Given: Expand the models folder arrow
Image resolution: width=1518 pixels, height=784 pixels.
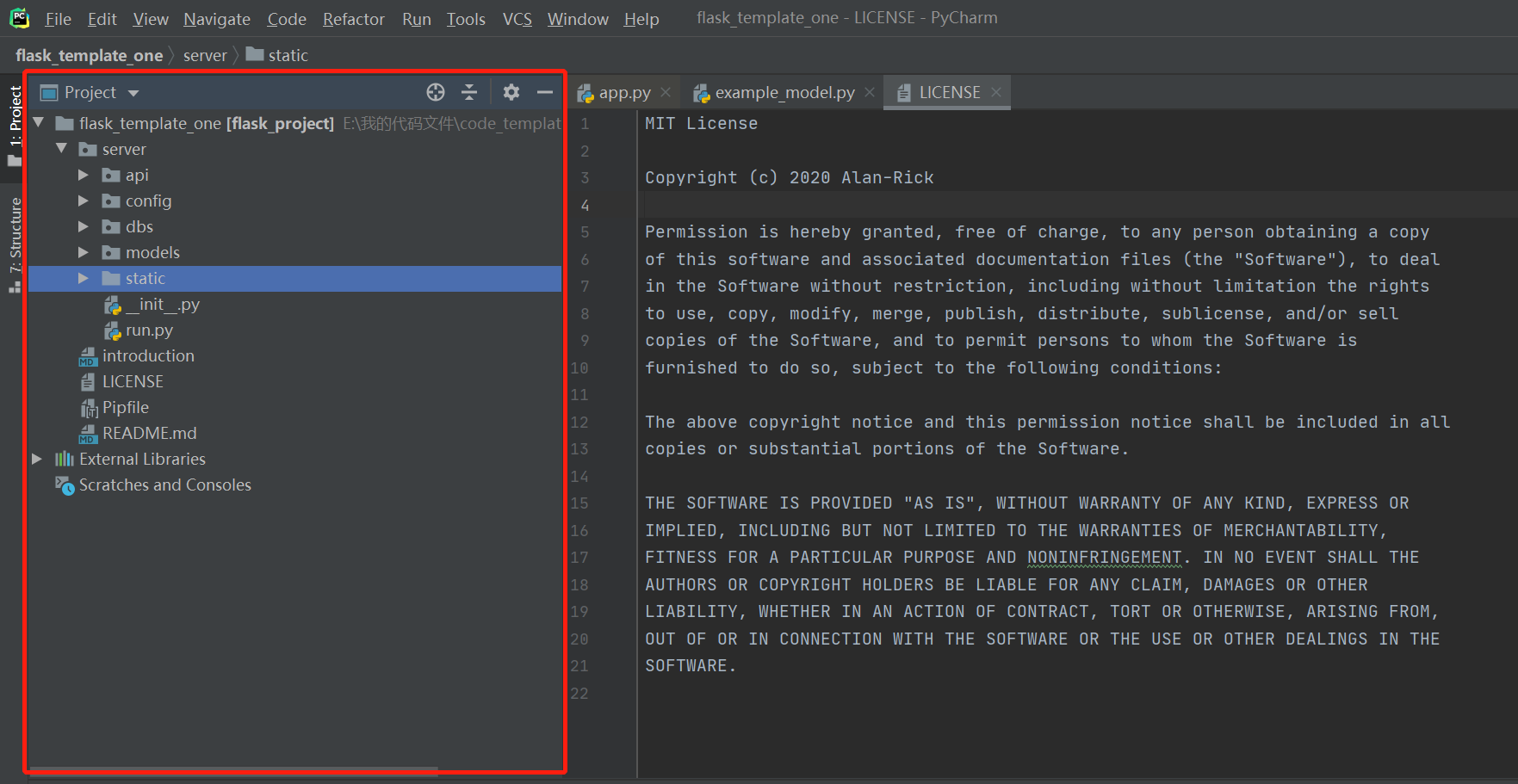Looking at the screenshot, I should (x=84, y=253).
